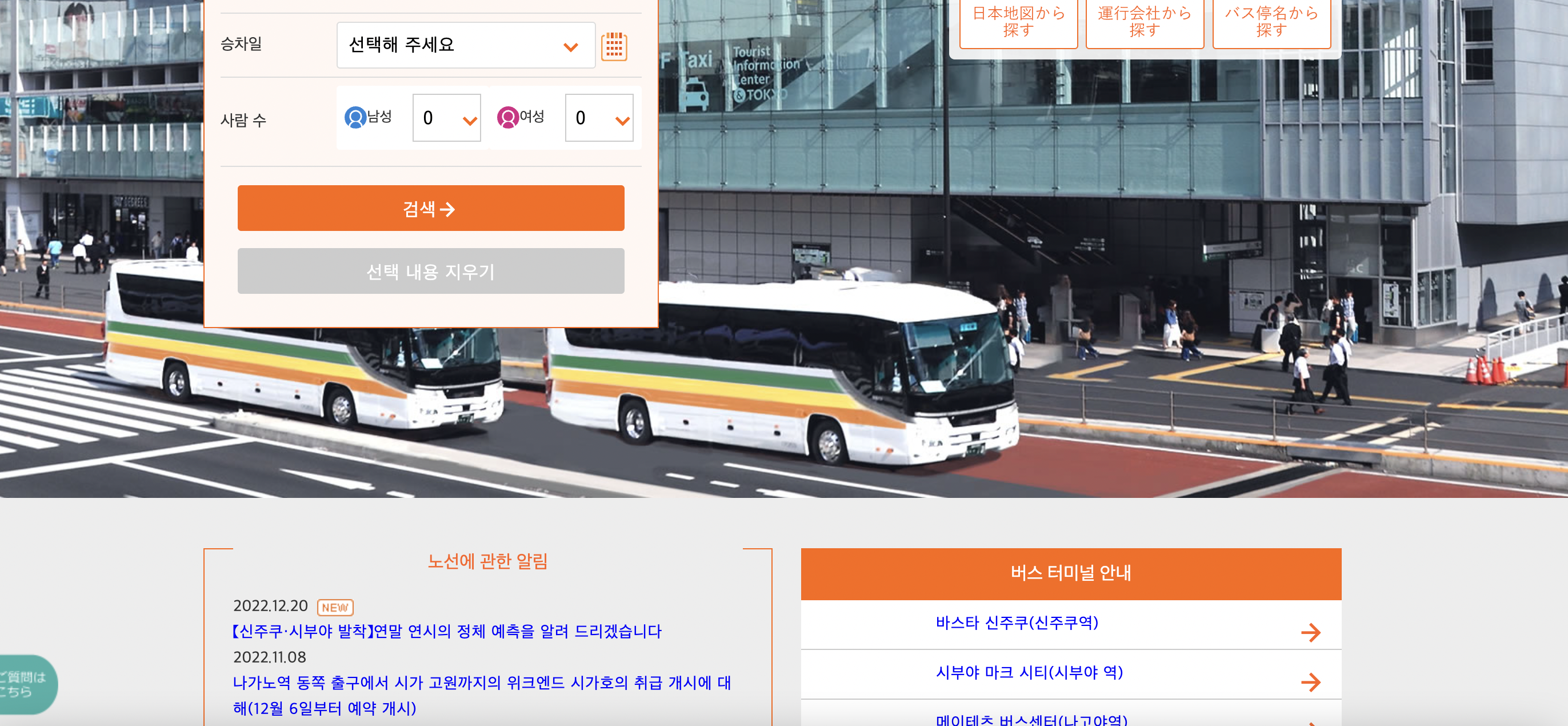Open 바스타 신주쿠(신주쿠역) terminal link
Image resolution: width=1568 pixels, height=726 pixels.
coord(1017,623)
